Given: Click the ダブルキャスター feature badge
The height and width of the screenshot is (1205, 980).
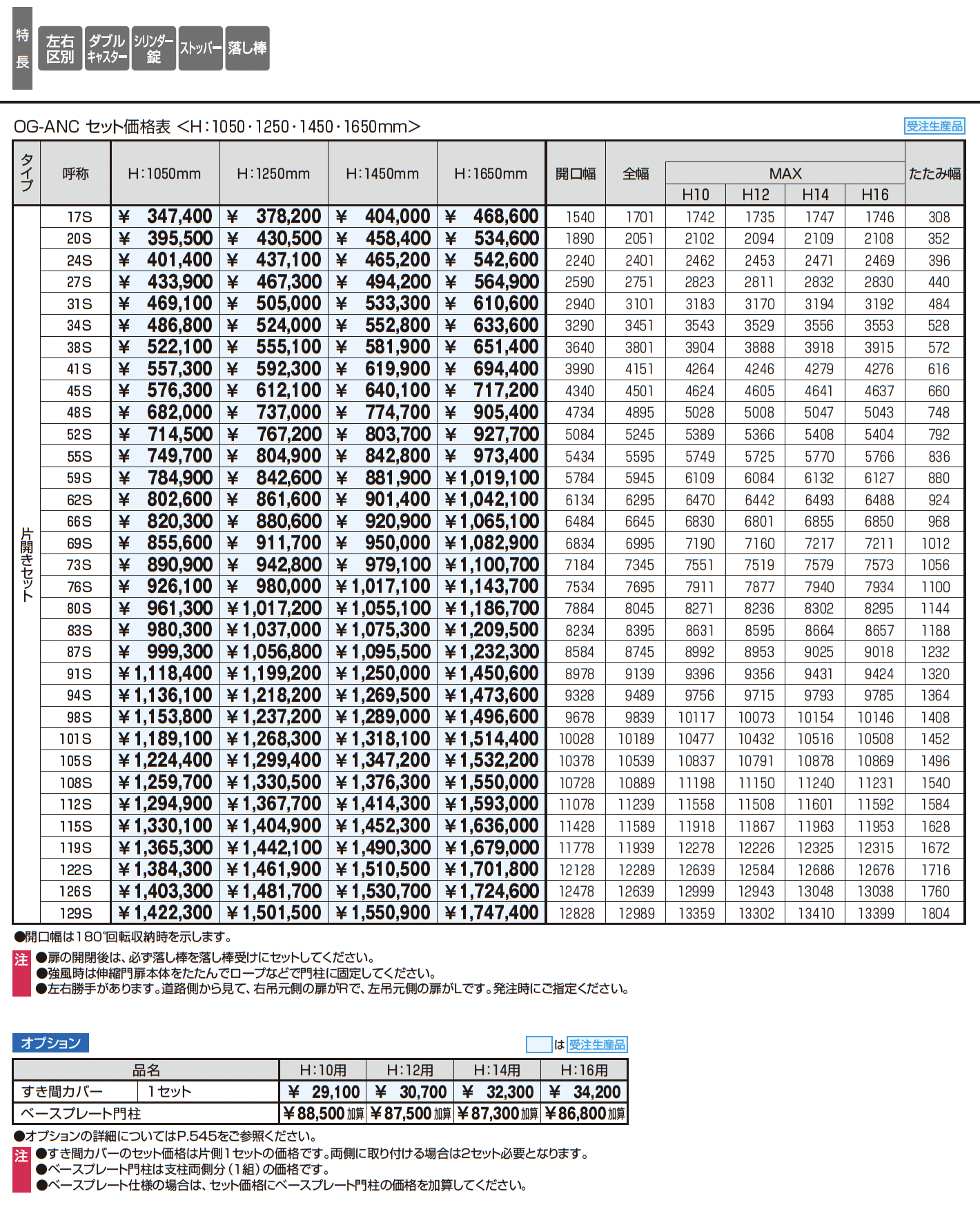Looking at the screenshot, I should point(107,48).
